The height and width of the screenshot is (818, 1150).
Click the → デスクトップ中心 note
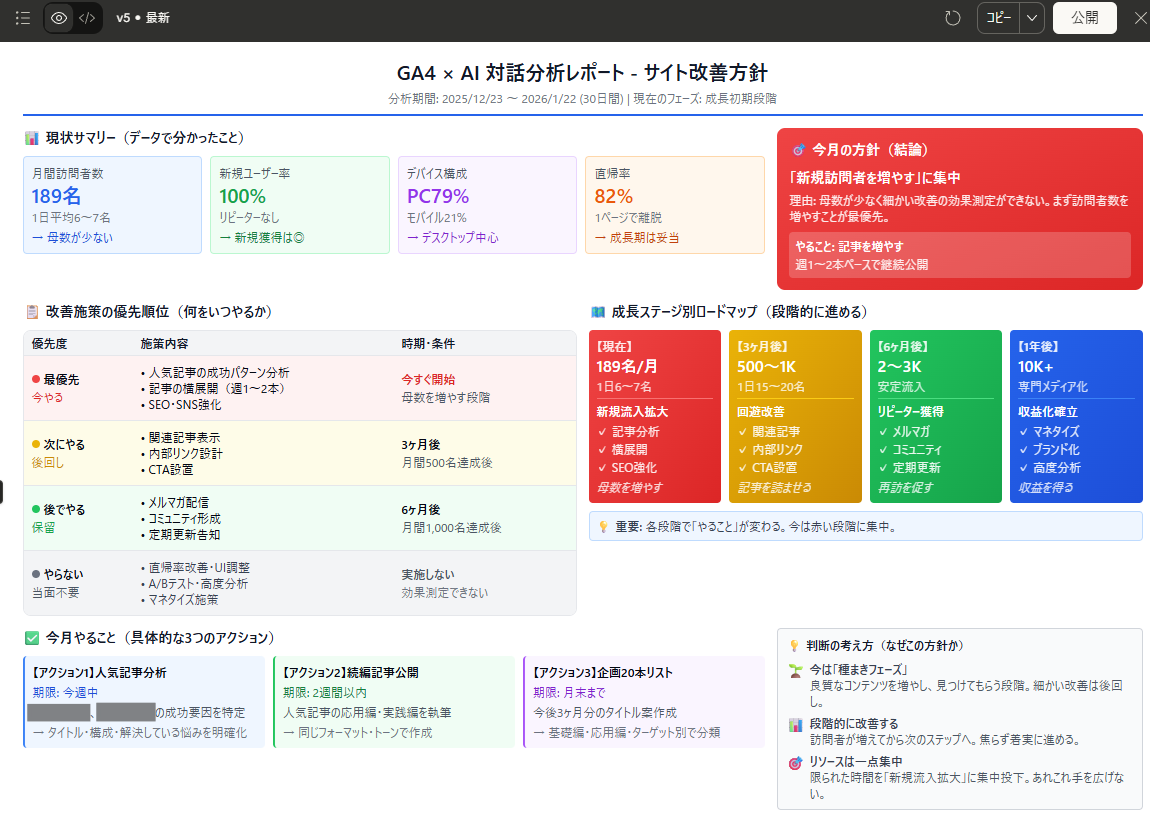click(453, 238)
